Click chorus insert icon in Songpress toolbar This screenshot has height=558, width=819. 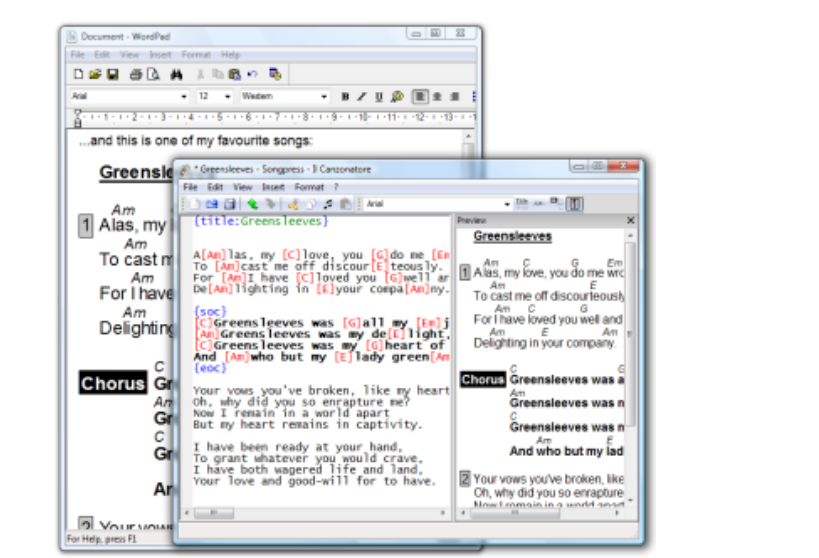point(556,203)
